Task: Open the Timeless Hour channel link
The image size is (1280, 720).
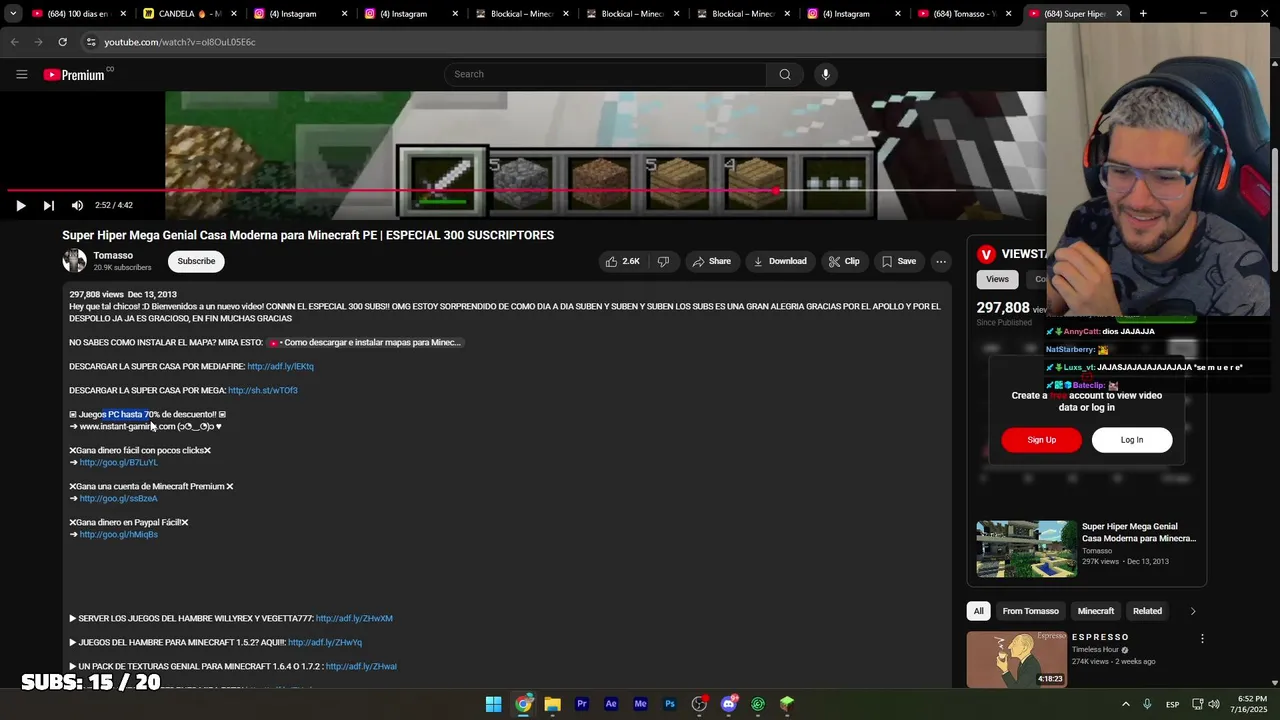Action: pos(1096,650)
